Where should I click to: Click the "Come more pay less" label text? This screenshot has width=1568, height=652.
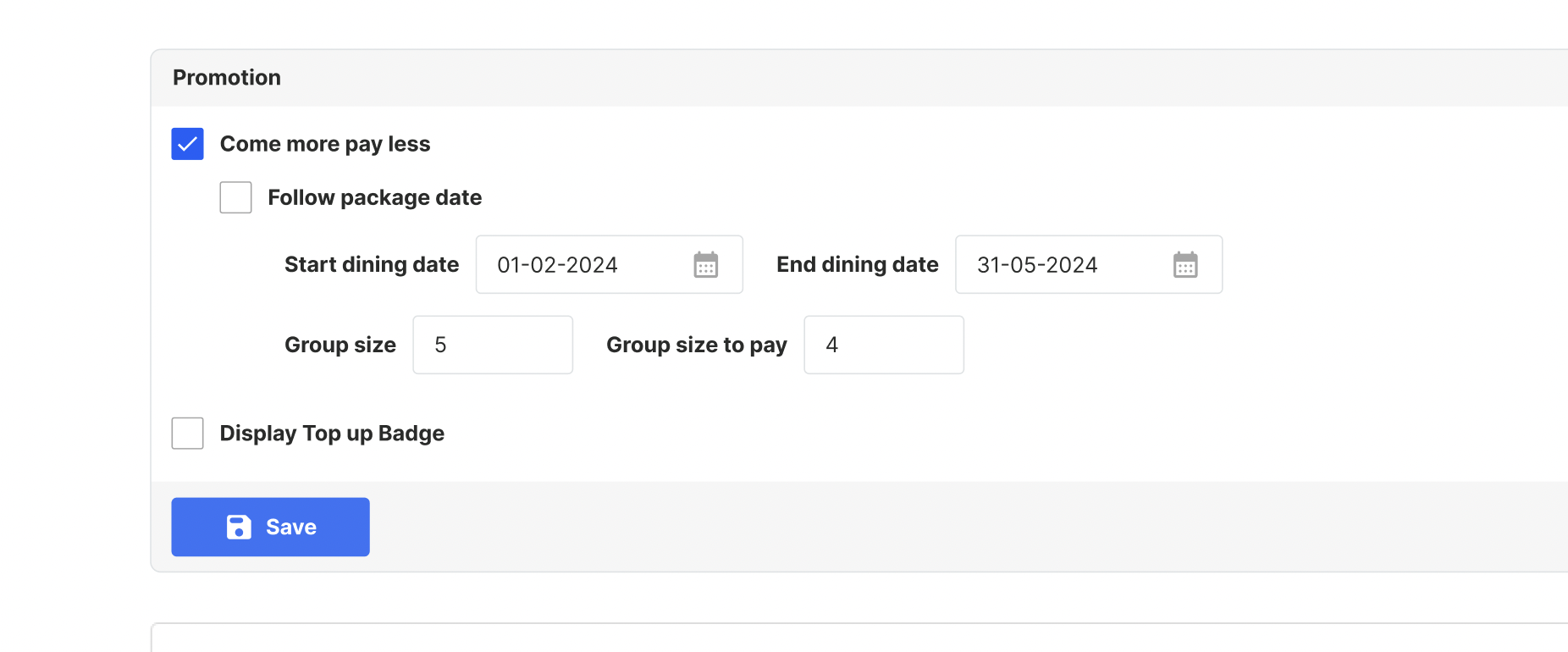pyautogui.click(x=325, y=144)
